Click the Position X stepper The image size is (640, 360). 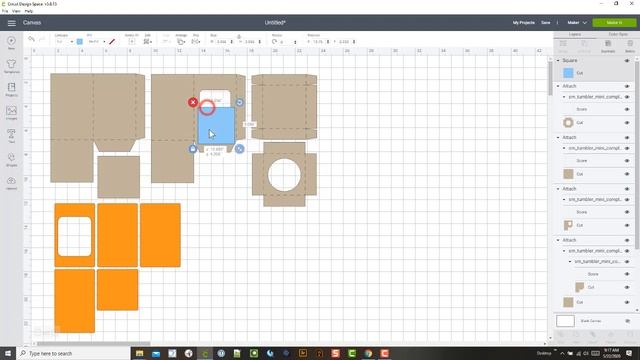point(328,42)
